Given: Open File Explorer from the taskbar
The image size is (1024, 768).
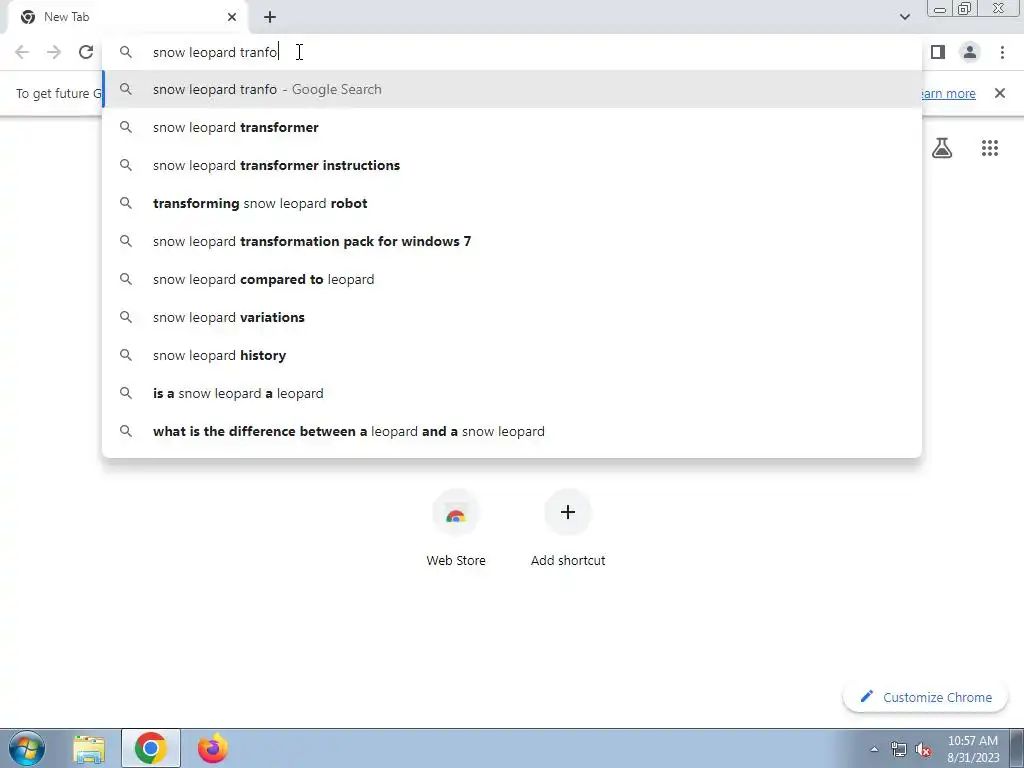Looking at the screenshot, I should pyautogui.click(x=89, y=749).
